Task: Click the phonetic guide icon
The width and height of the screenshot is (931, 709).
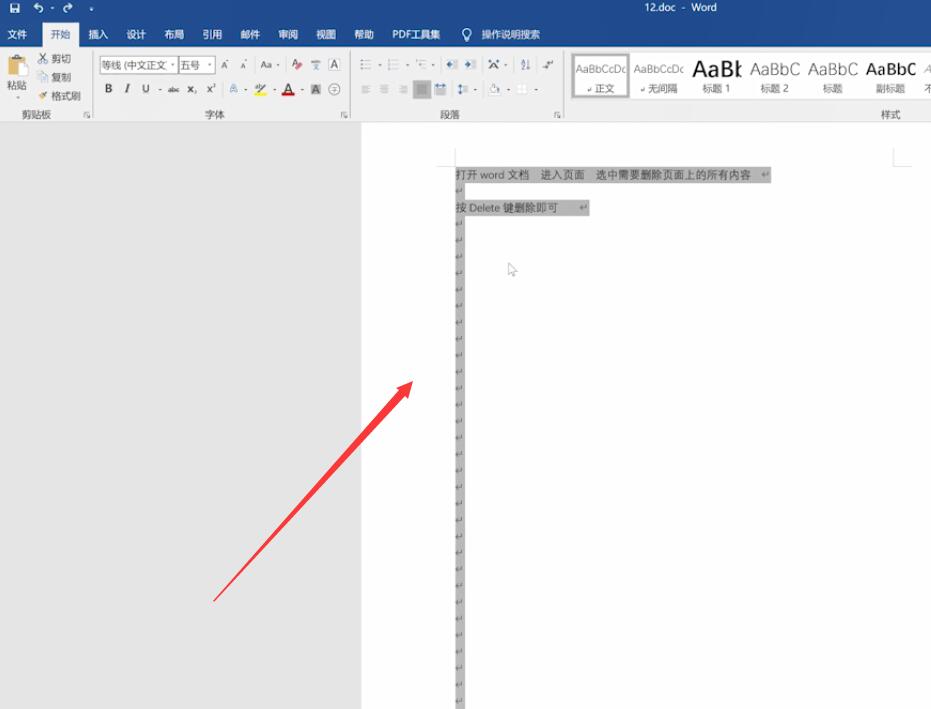Action: pos(315,65)
